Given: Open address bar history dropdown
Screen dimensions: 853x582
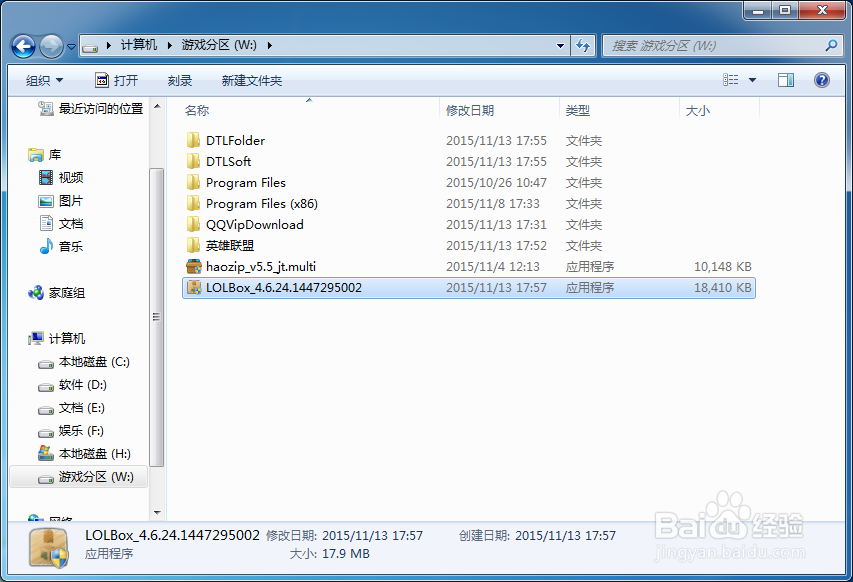Looking at the screenshot, I should [560, 46].
